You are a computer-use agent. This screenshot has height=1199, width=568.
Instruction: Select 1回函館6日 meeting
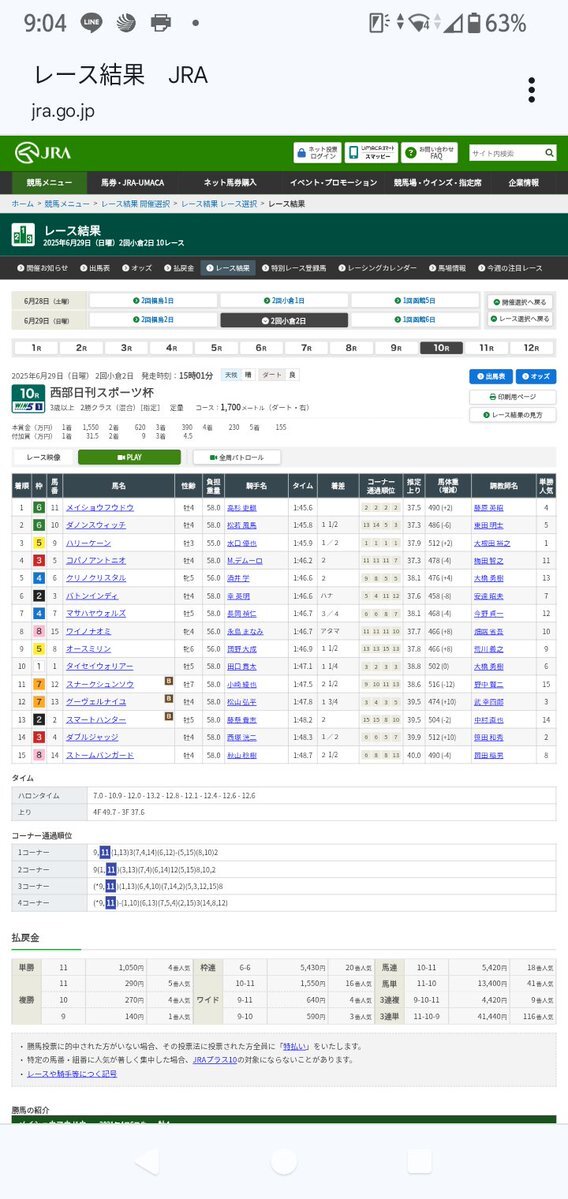point(414,320)
